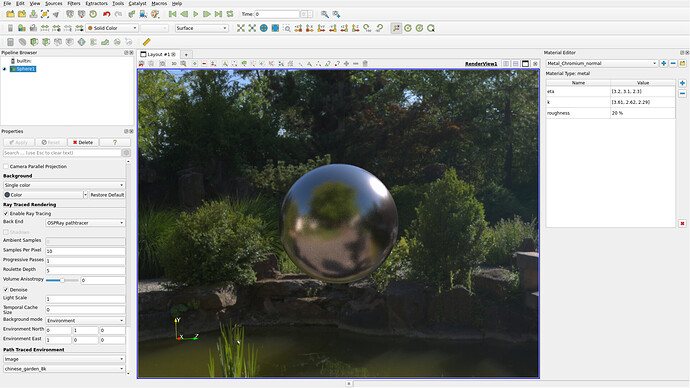The image size is (690, 388).
Task: Open the Surface representation dropdown
Action: (202, 28)
